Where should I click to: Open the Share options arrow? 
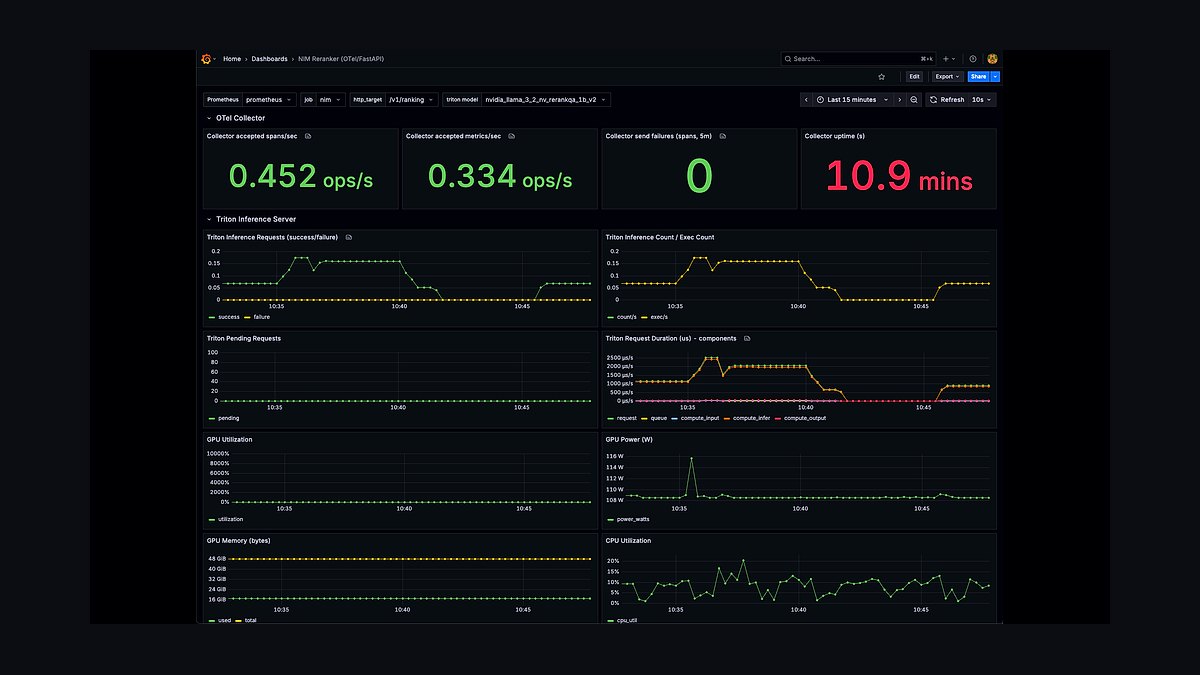point(995,76)
